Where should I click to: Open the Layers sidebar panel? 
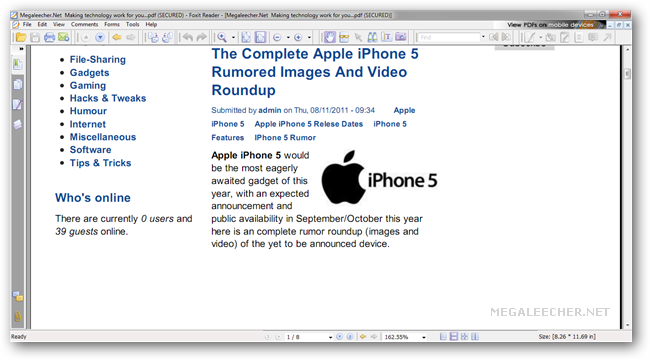(17, 124)
